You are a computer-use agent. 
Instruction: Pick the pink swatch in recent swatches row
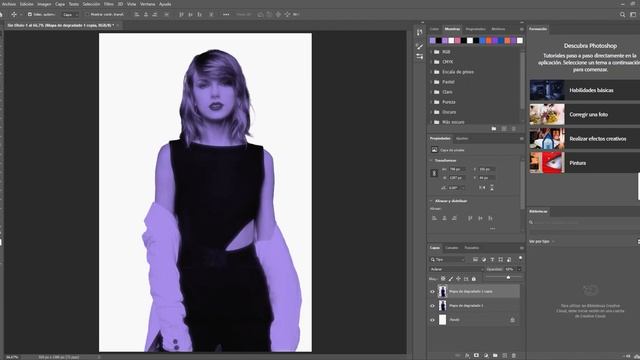458,40
